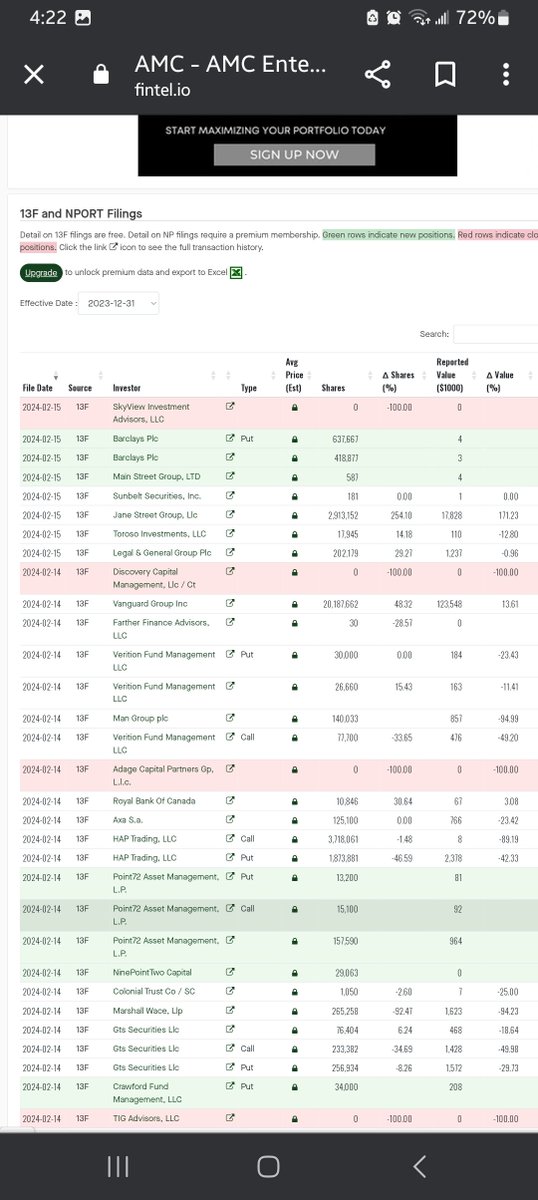Select the 20,187,662 shares cell for Vanguard
This screenshot has width=538, height=1200.
(x=338, y=603)
